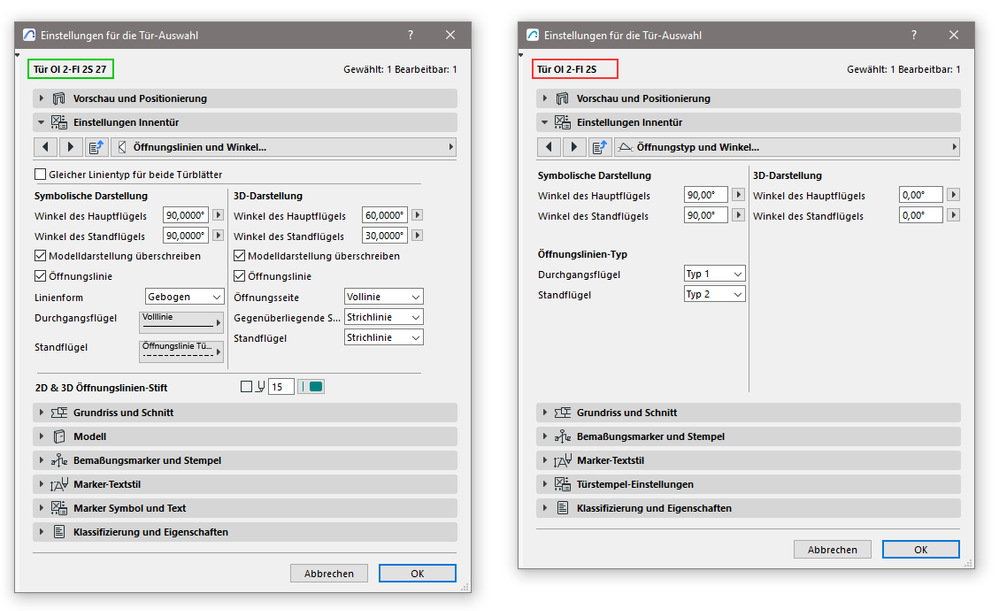Open Öffnungsseite dropdown showing Vollinie
Viewport: 999px width, 611px height.
384,297
